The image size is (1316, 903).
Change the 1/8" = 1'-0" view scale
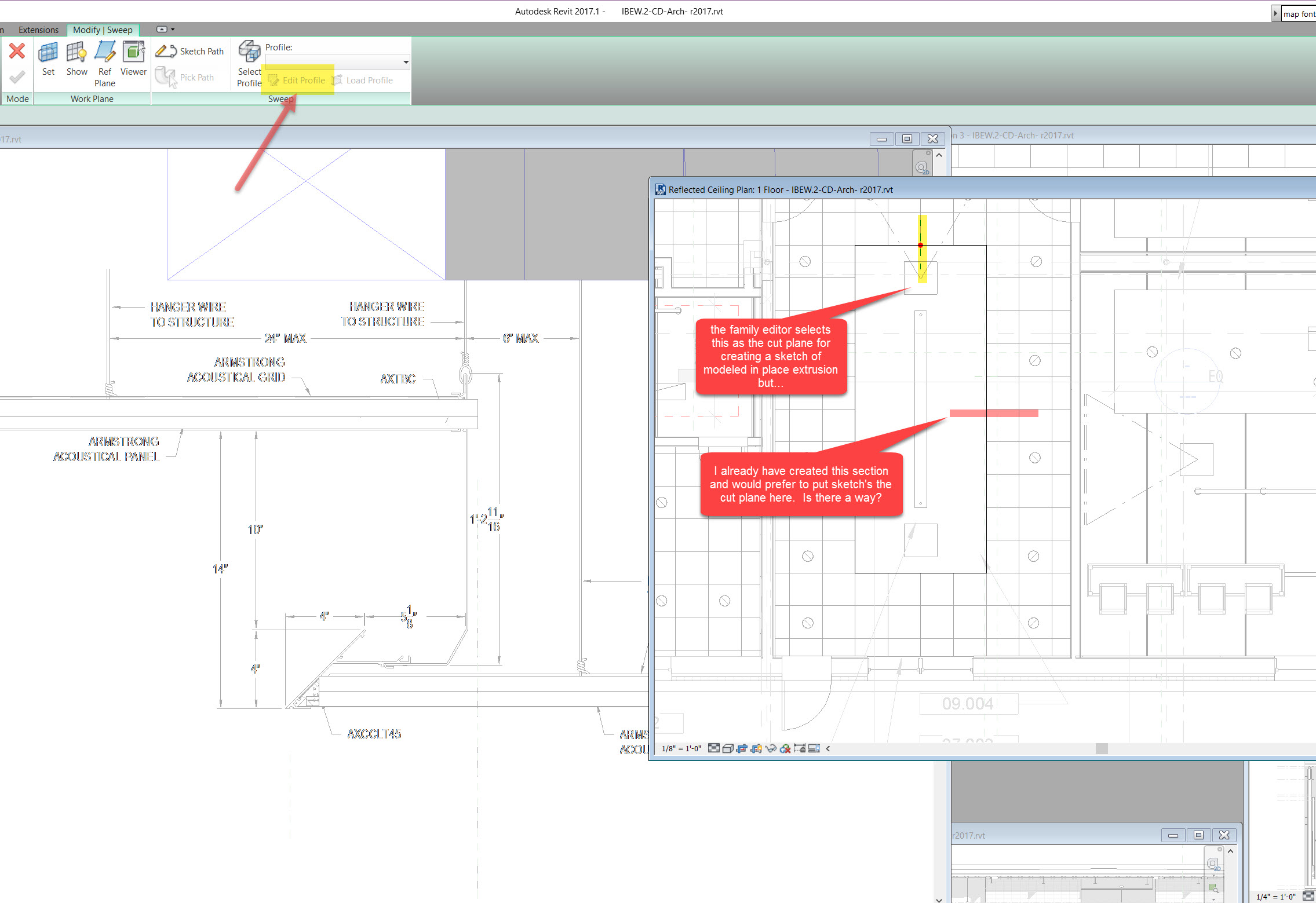681,748
